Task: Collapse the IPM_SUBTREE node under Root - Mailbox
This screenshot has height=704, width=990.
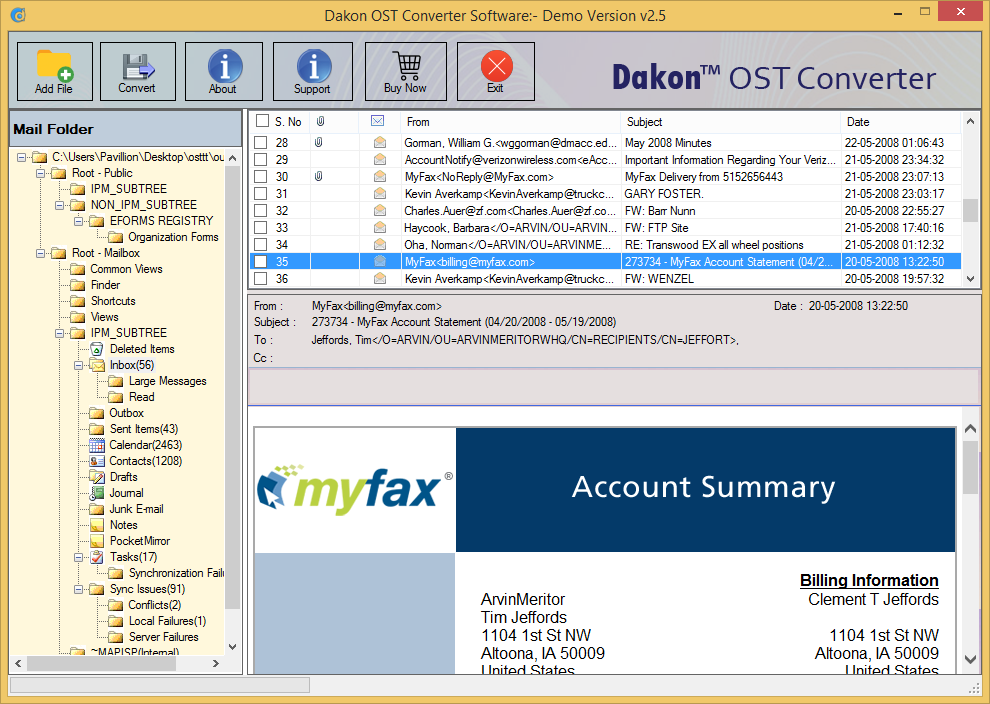Action: pos(59,333)
